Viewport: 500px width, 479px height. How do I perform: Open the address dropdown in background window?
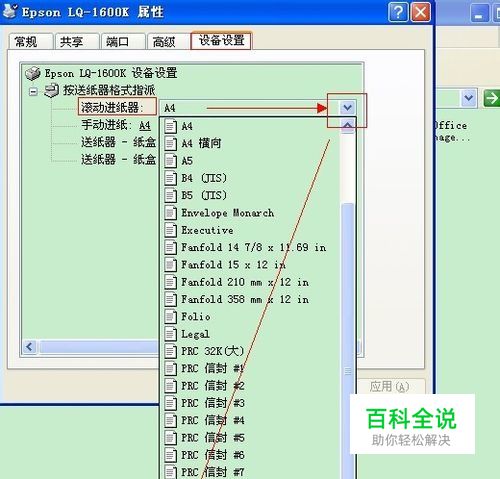point(469,98)
